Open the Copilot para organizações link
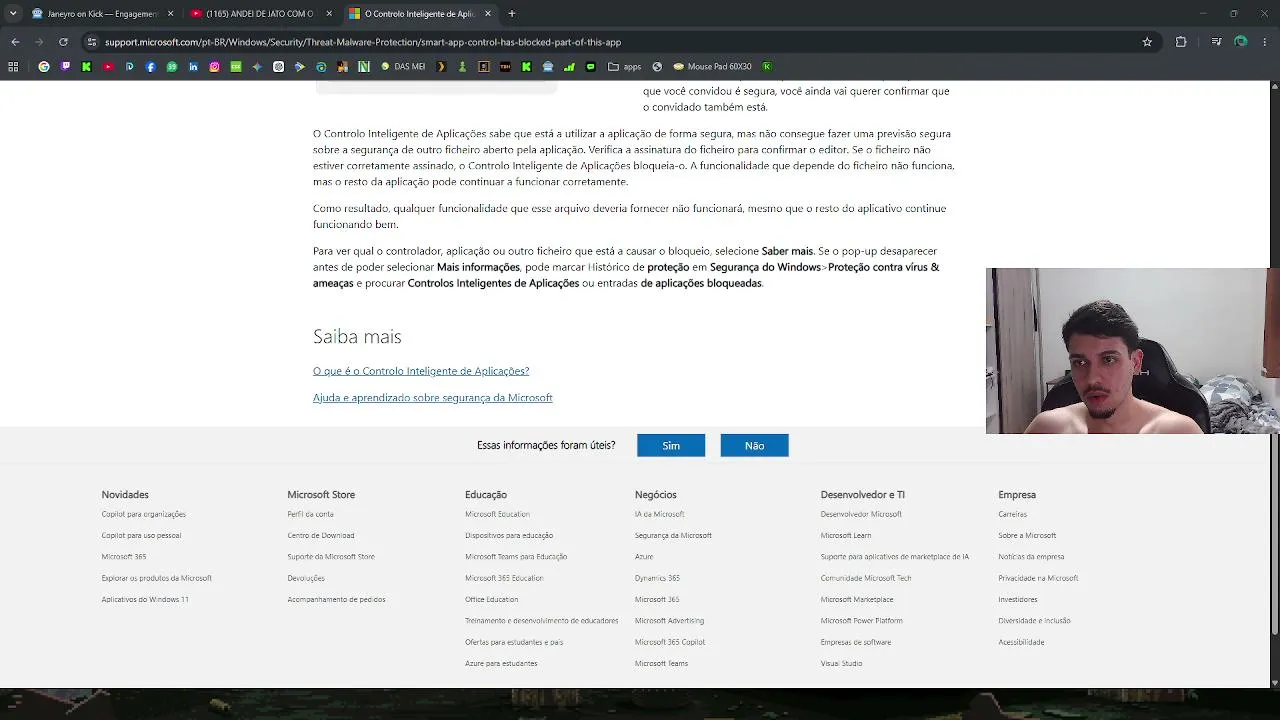This screenshot has height=720, width=1280. tap(144, 514)
